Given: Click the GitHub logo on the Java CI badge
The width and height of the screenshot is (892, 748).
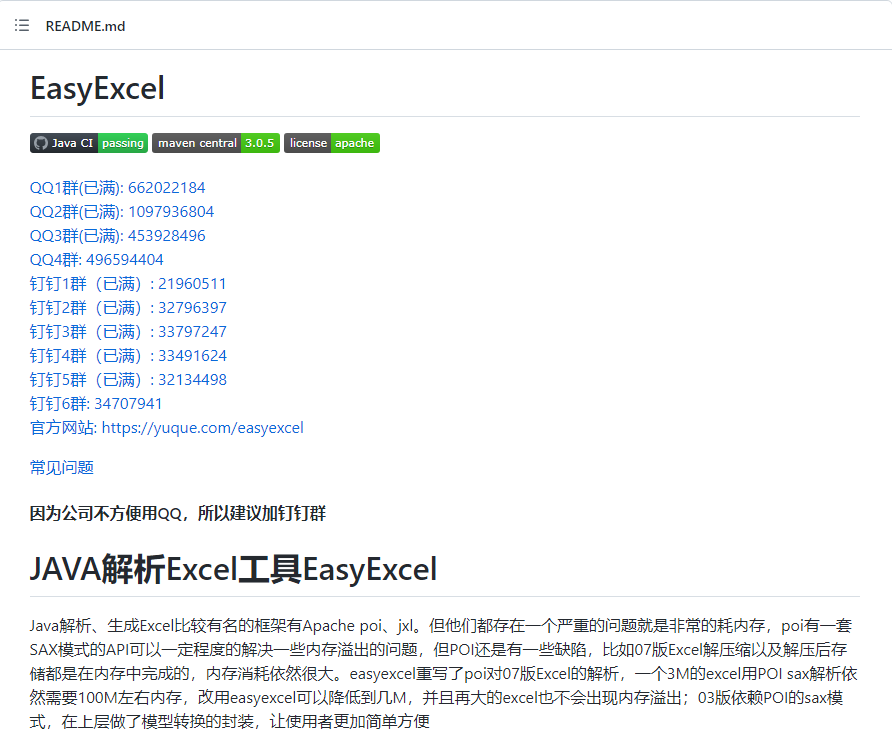Looking at the screenshot, I should pos(39,143).
